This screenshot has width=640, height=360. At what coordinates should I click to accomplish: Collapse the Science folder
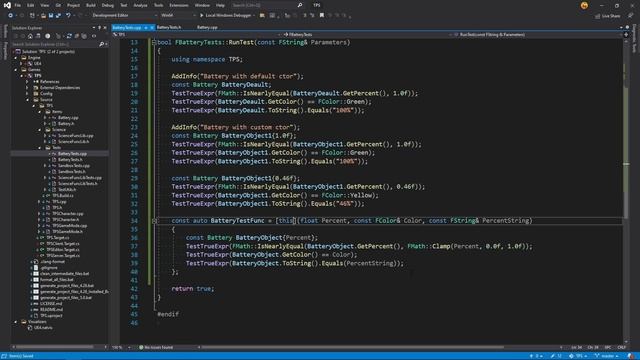(x=40, y=129)
